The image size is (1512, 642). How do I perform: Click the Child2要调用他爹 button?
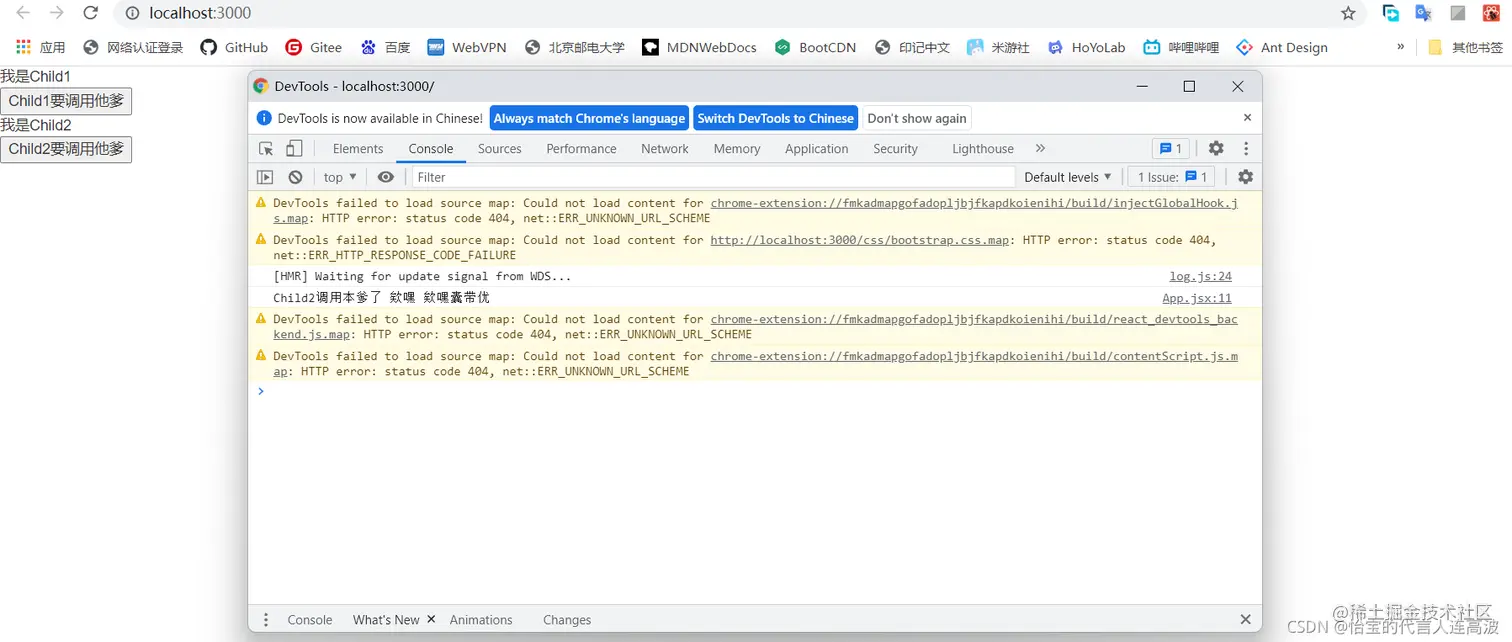(x=66, y=149)
